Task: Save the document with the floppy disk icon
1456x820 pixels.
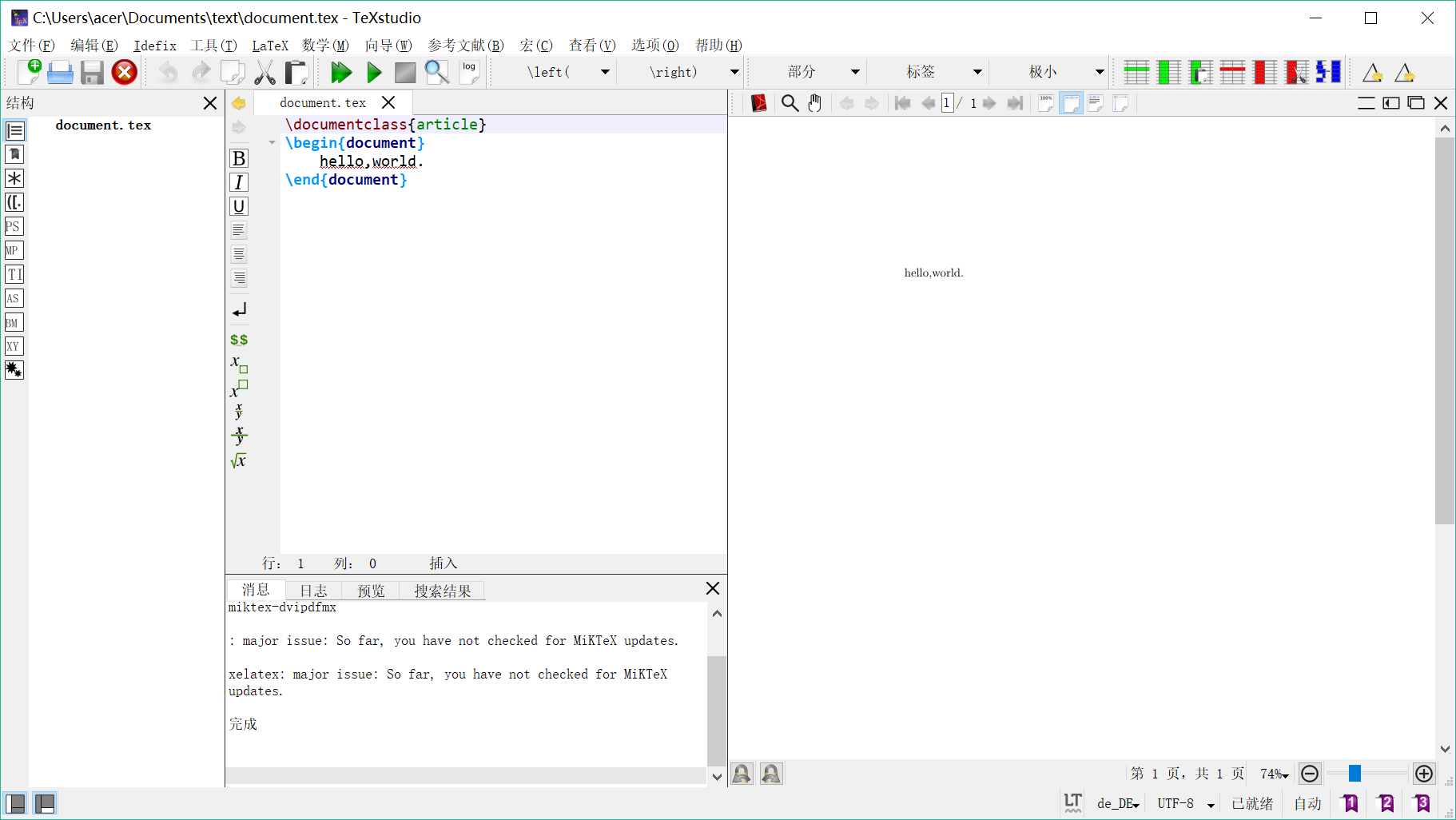Action: 92,73
